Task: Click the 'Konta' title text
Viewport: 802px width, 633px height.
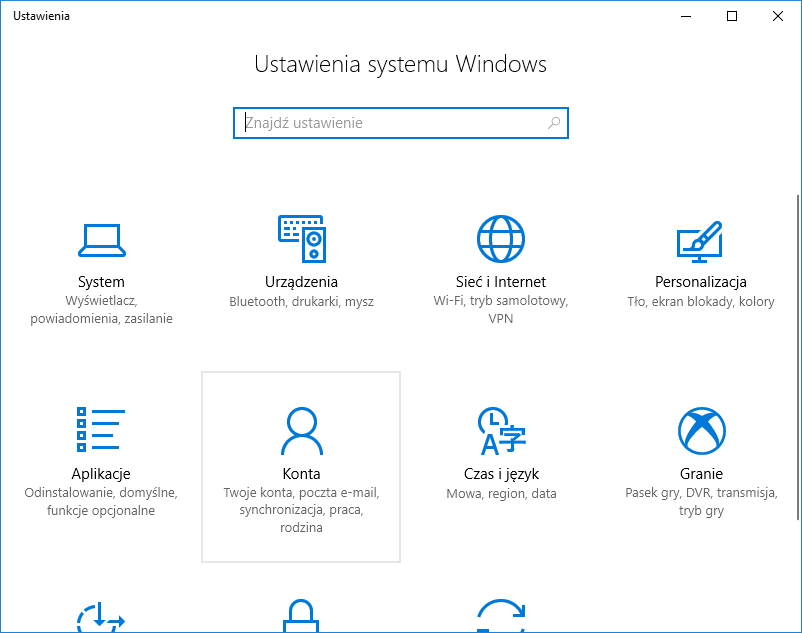Action: pos(301,474)
